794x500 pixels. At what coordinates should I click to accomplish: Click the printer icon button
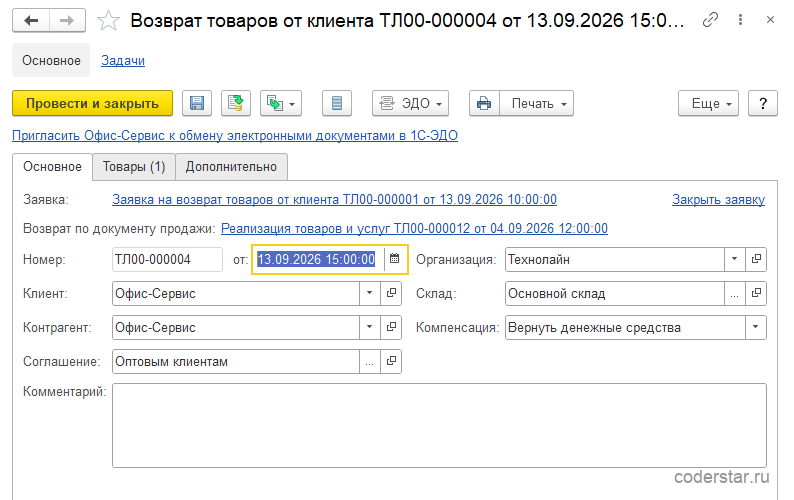coord(484,103)
